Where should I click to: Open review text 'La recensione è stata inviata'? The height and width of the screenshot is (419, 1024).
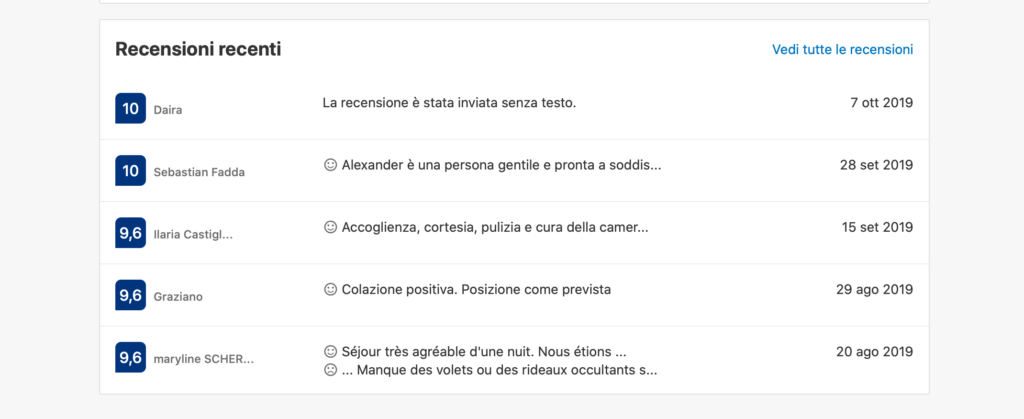[x=449, y=103]
